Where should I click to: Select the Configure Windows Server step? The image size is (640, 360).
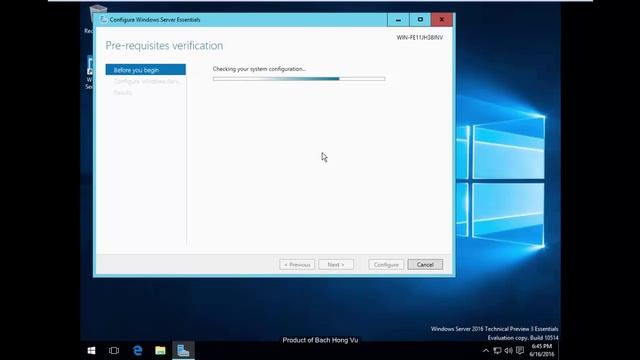[x=146, y=81]
